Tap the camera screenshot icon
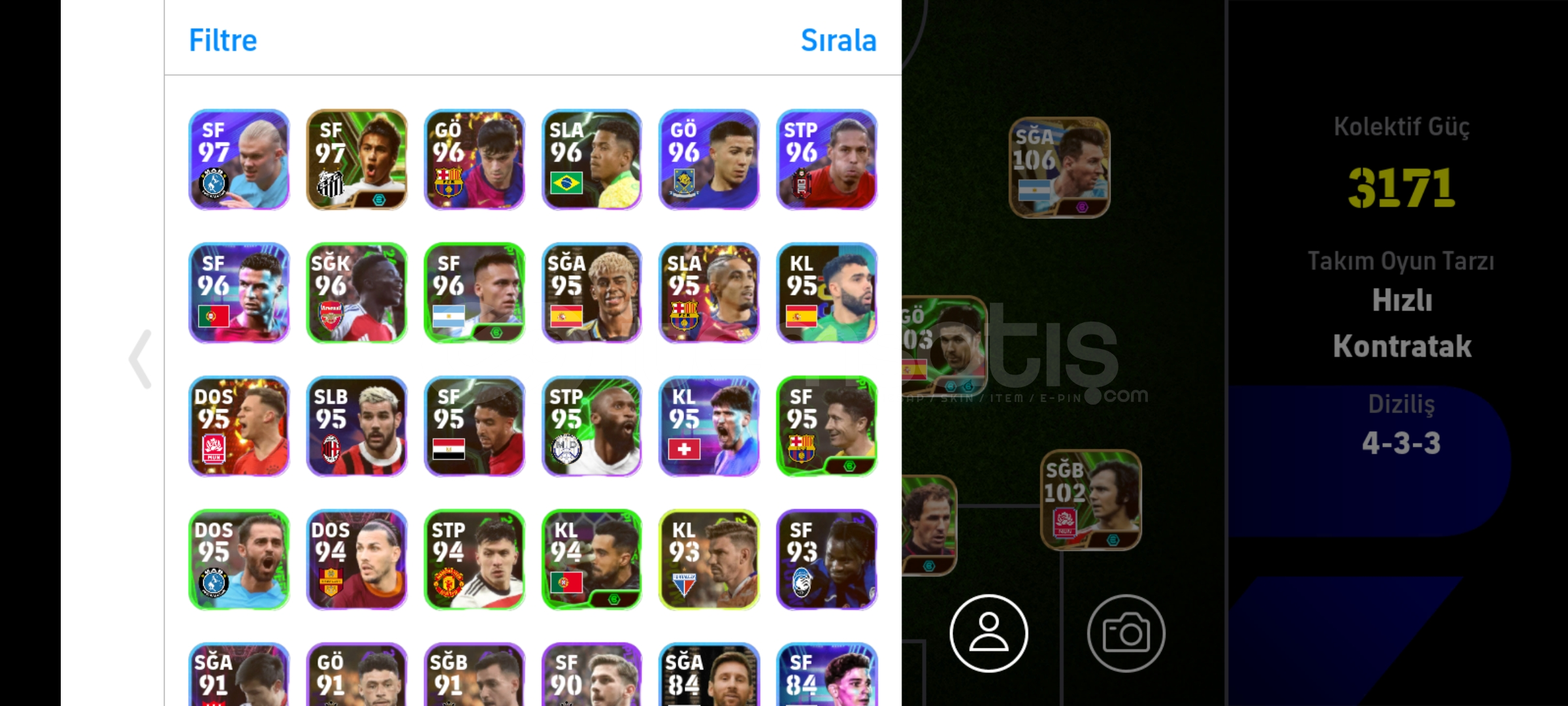Viewport: 1568px width, 706px height. (x=1126, y=633)
